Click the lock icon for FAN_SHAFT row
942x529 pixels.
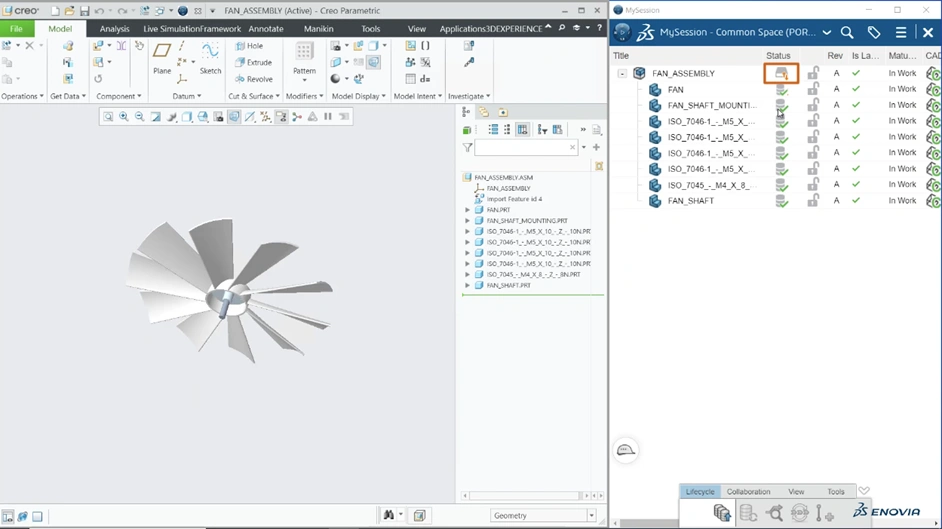[813, 201]
